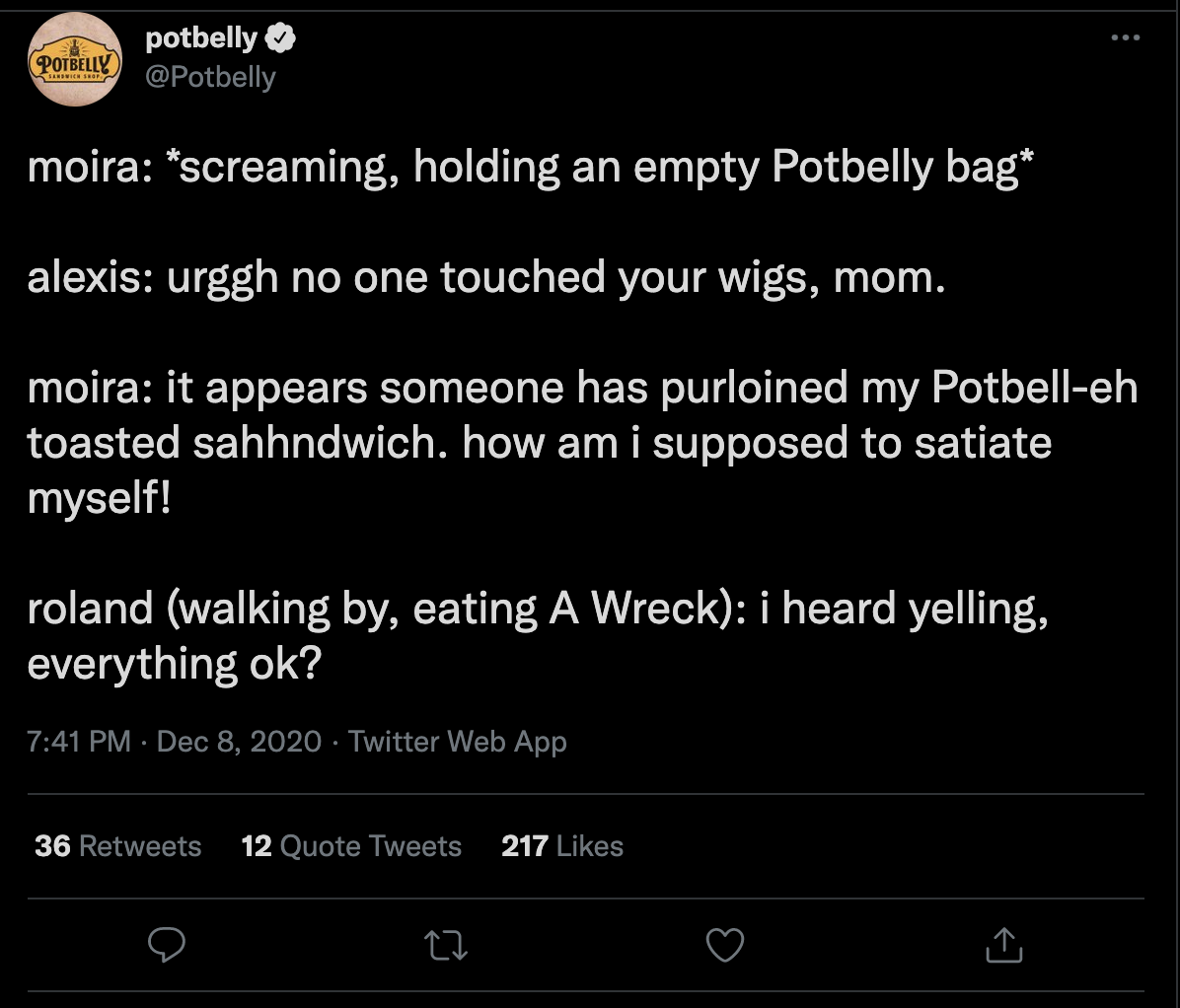
Task: Click the reply speech bubble icon
Action: [x=167, y=946]
